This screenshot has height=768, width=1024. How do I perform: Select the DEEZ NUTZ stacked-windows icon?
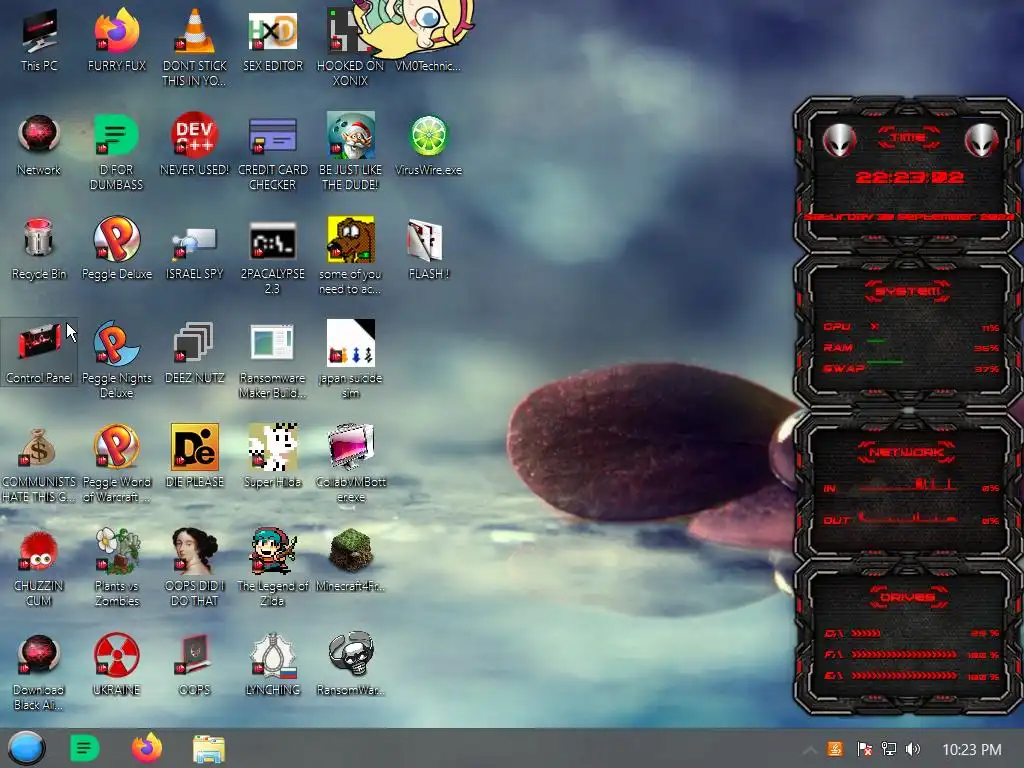195,353
